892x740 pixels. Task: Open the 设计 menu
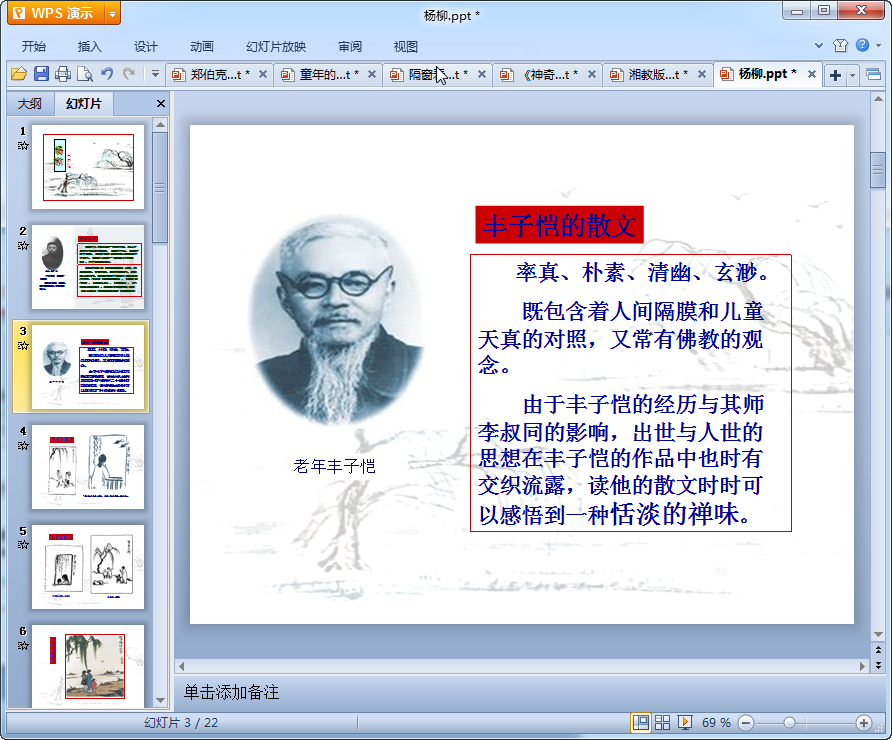146,47
